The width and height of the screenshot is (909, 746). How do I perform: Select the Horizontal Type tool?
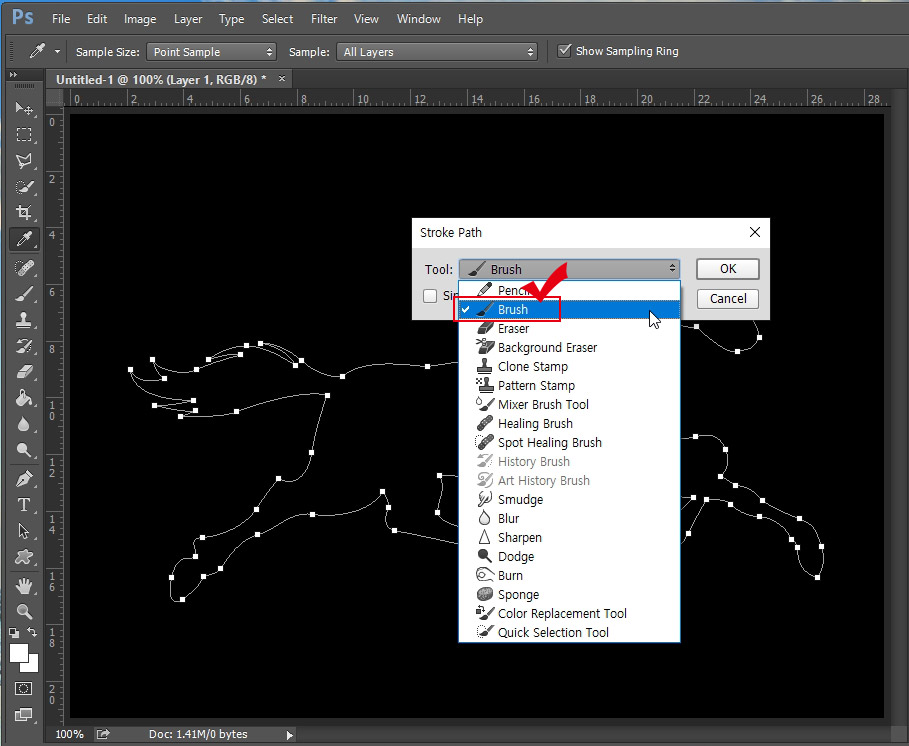click(x=24, y=505)
